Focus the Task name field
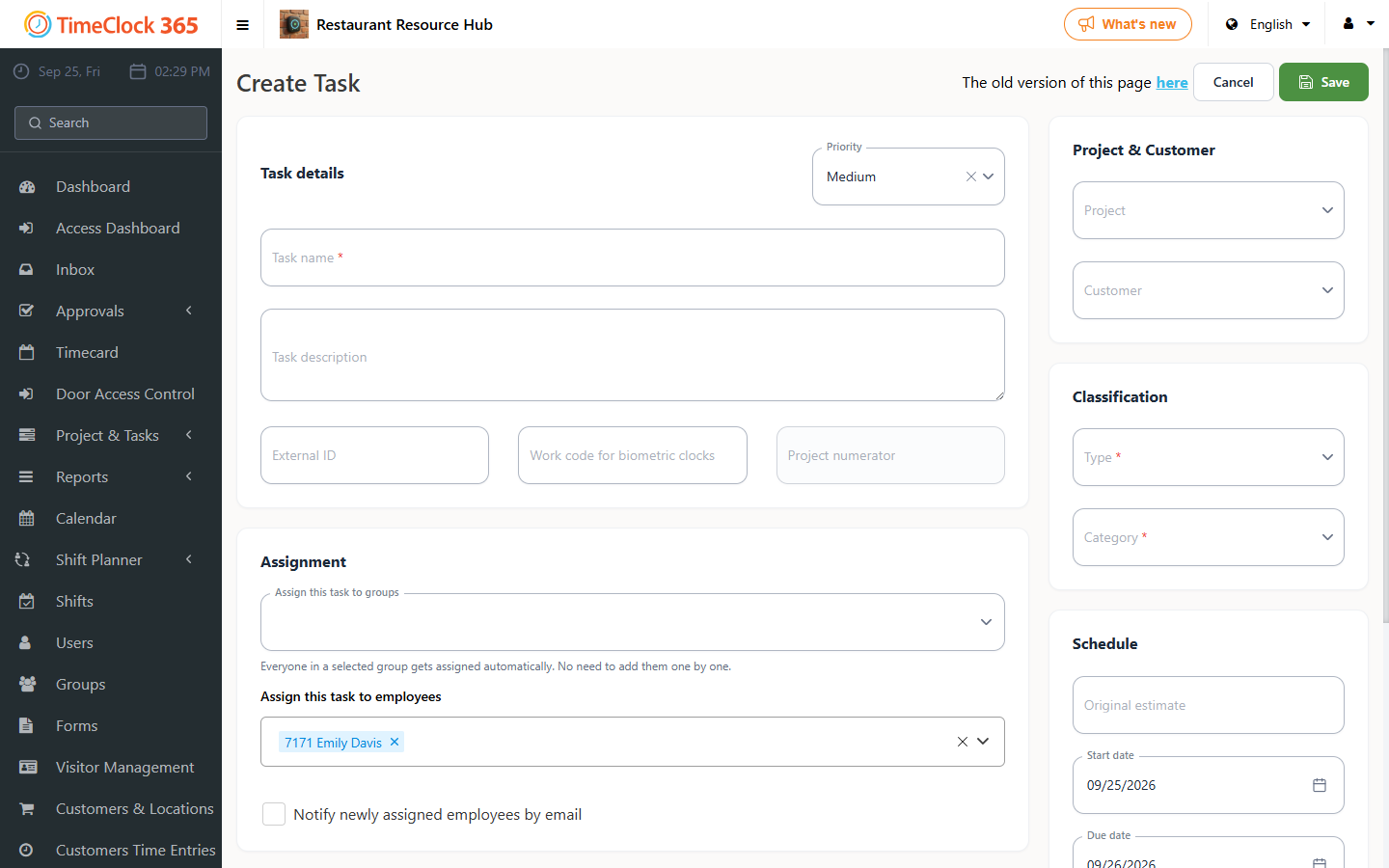This screenshot has height=868, width=1389. pos(633,258)
